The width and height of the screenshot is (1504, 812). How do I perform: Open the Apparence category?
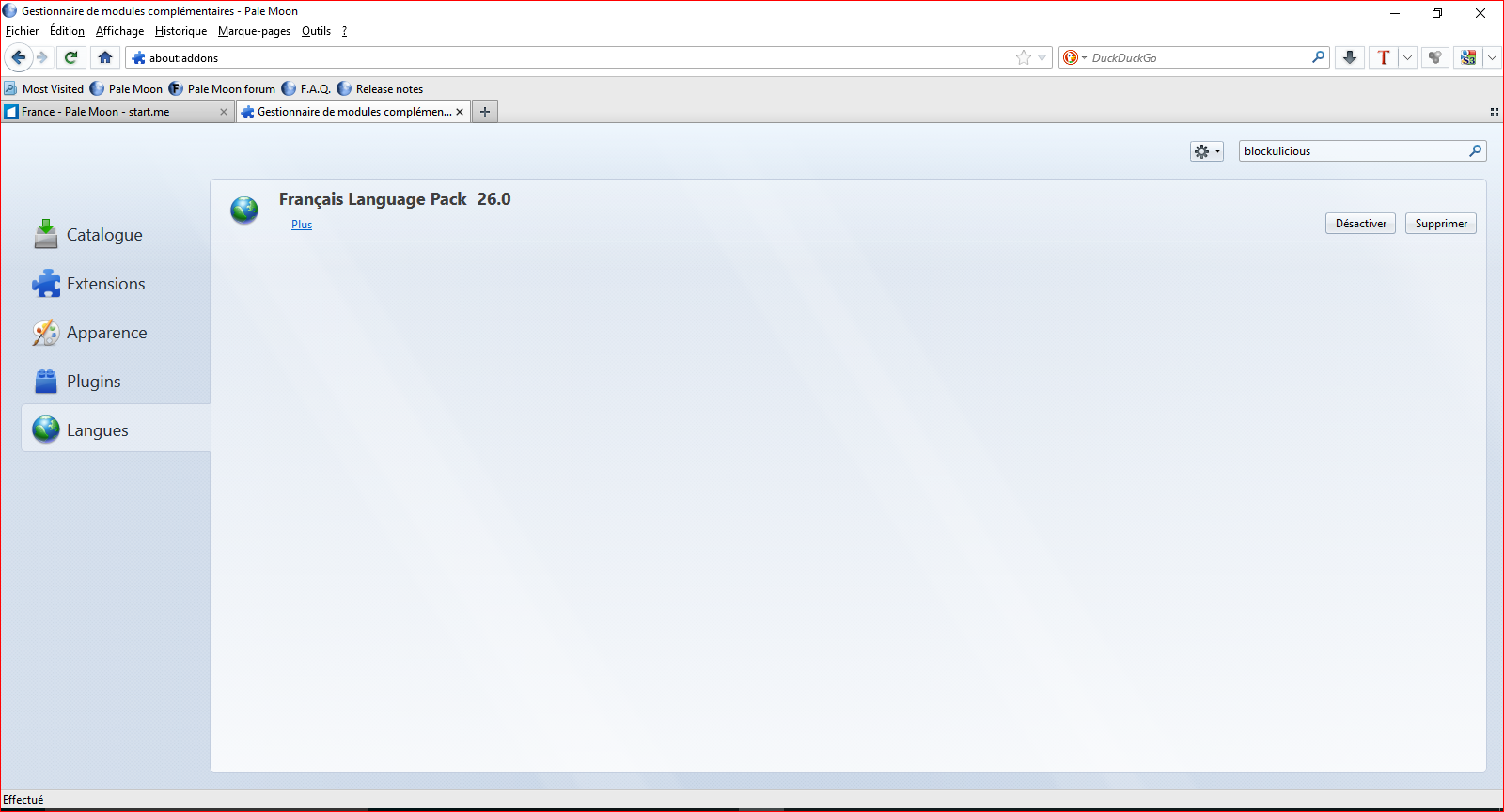point(116,333)
